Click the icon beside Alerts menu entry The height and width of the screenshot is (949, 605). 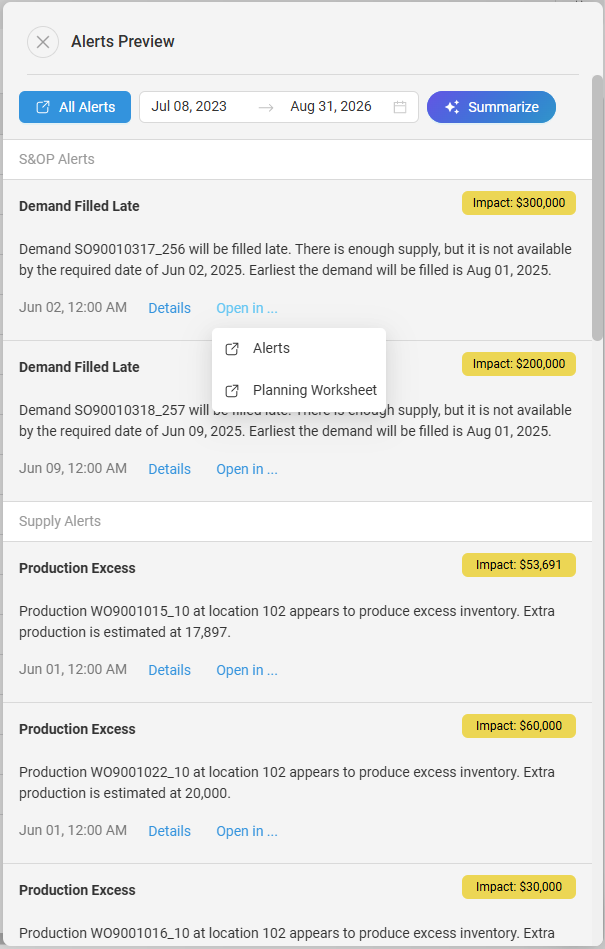232,349
